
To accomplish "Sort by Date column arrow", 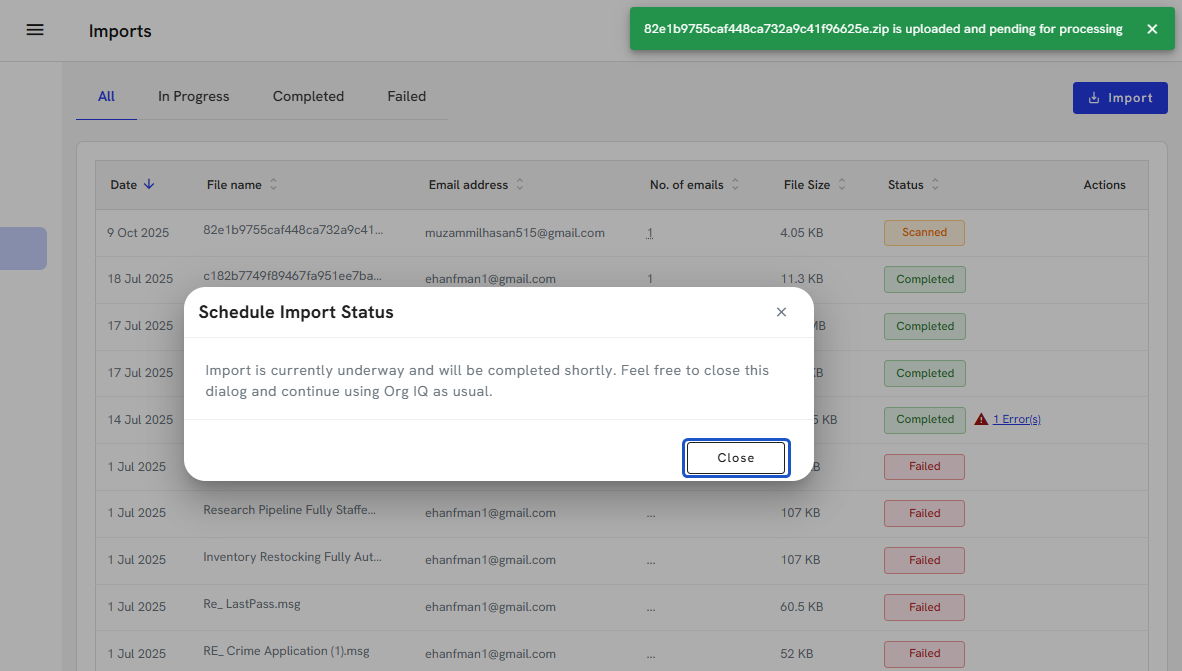I will (149, 184).
